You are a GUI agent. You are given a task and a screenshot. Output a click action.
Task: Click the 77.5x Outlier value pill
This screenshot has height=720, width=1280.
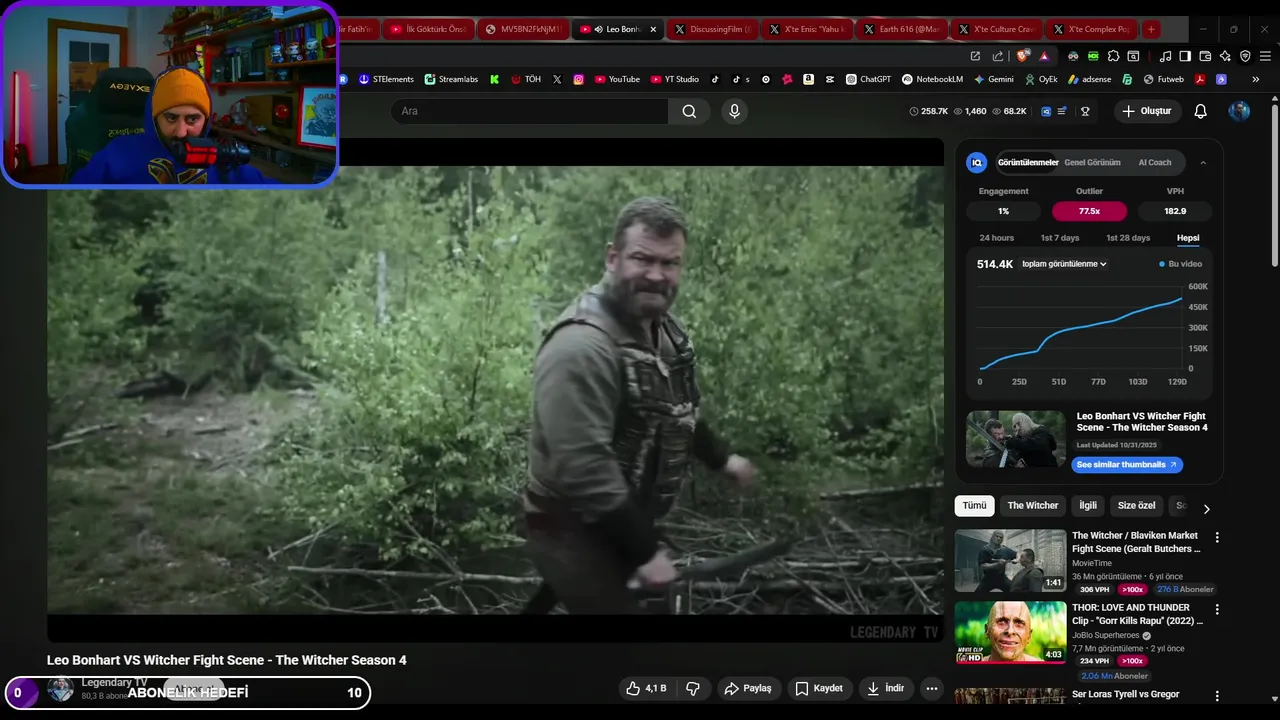coord(1089,211)
